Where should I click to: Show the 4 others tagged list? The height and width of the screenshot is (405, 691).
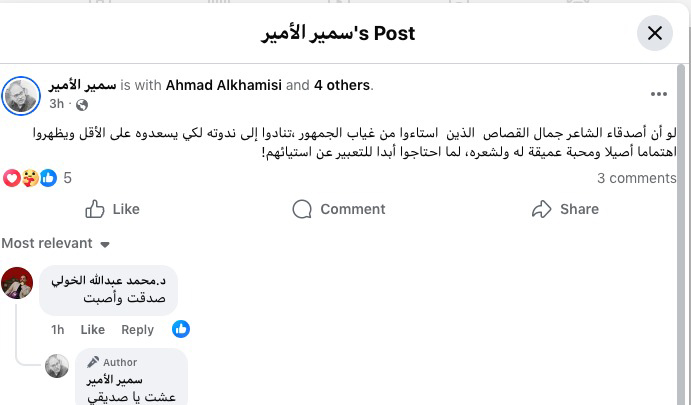click(342, 85)
